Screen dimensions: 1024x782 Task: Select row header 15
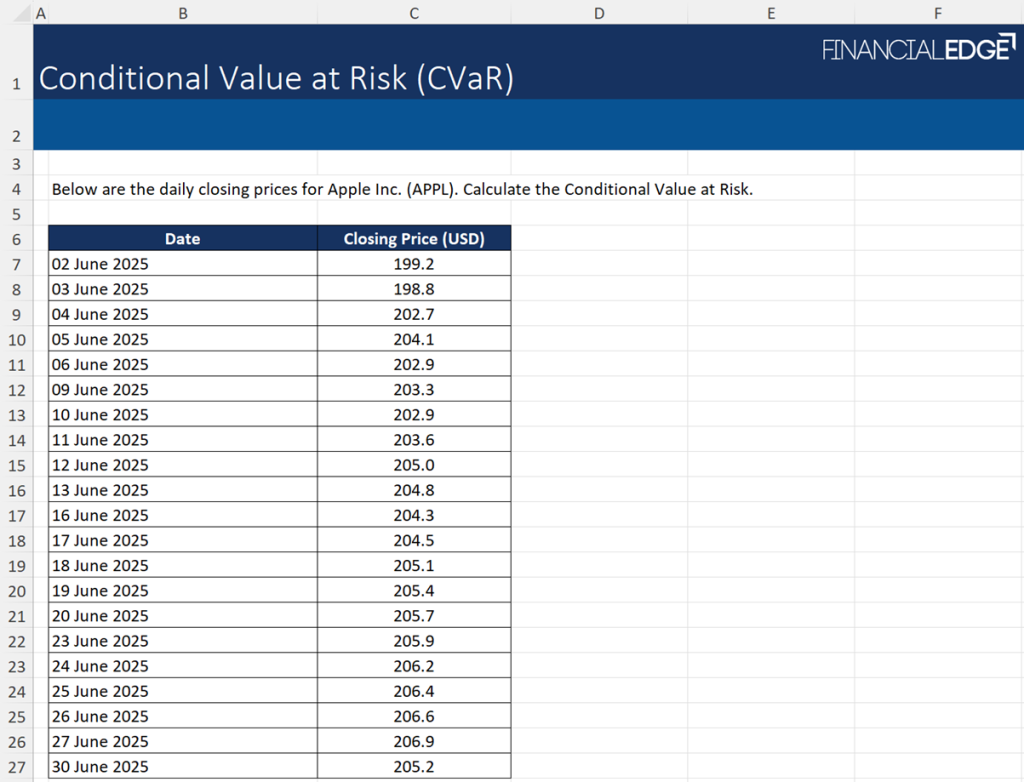[x=16, y=464]
